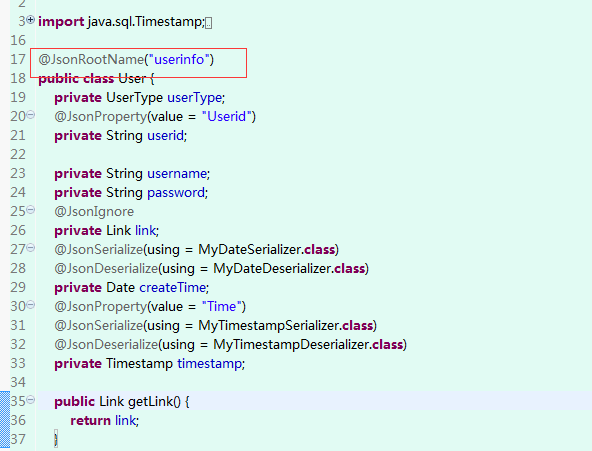This screenshot has width=592, height=451.
Task: Click line number 22 in the gutter
Action: 18,155
